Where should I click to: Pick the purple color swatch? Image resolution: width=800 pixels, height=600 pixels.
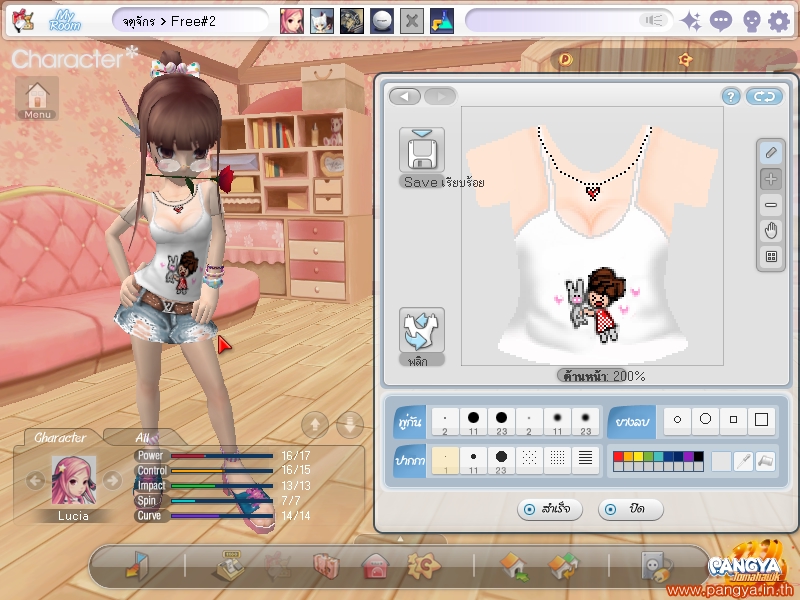click(x=688, y=456)
